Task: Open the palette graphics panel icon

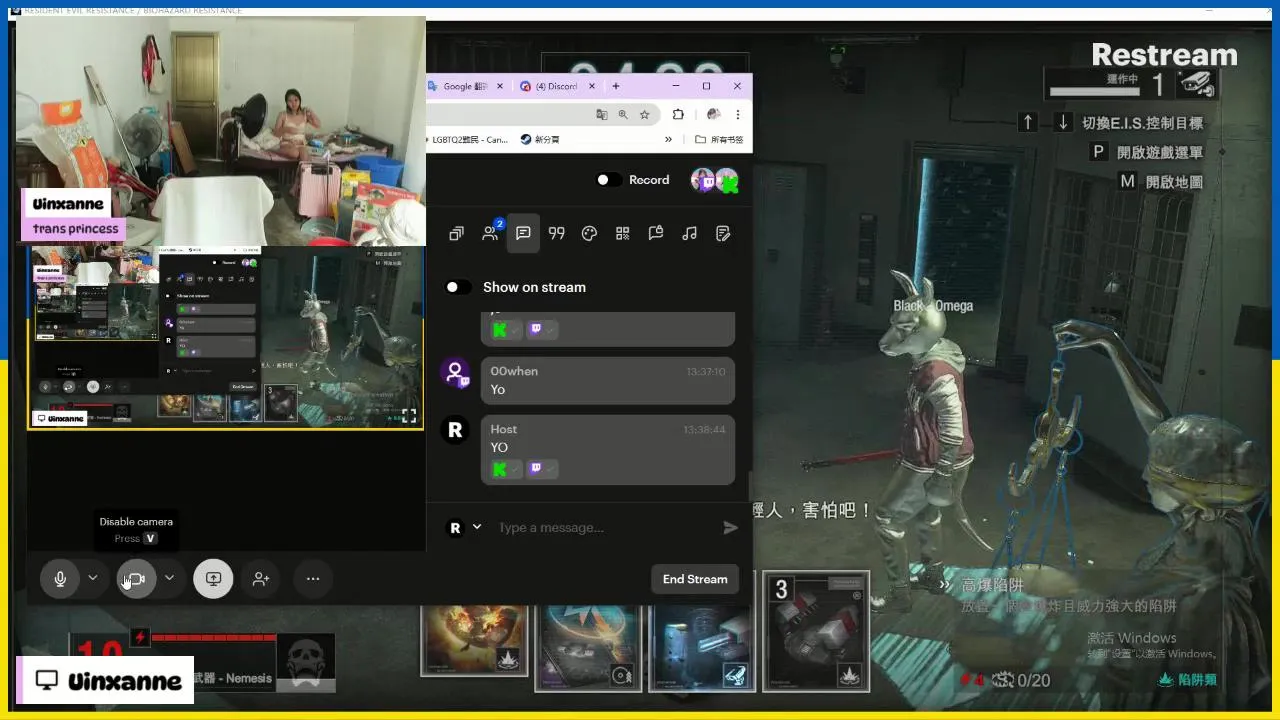Action: click(590, 233)
